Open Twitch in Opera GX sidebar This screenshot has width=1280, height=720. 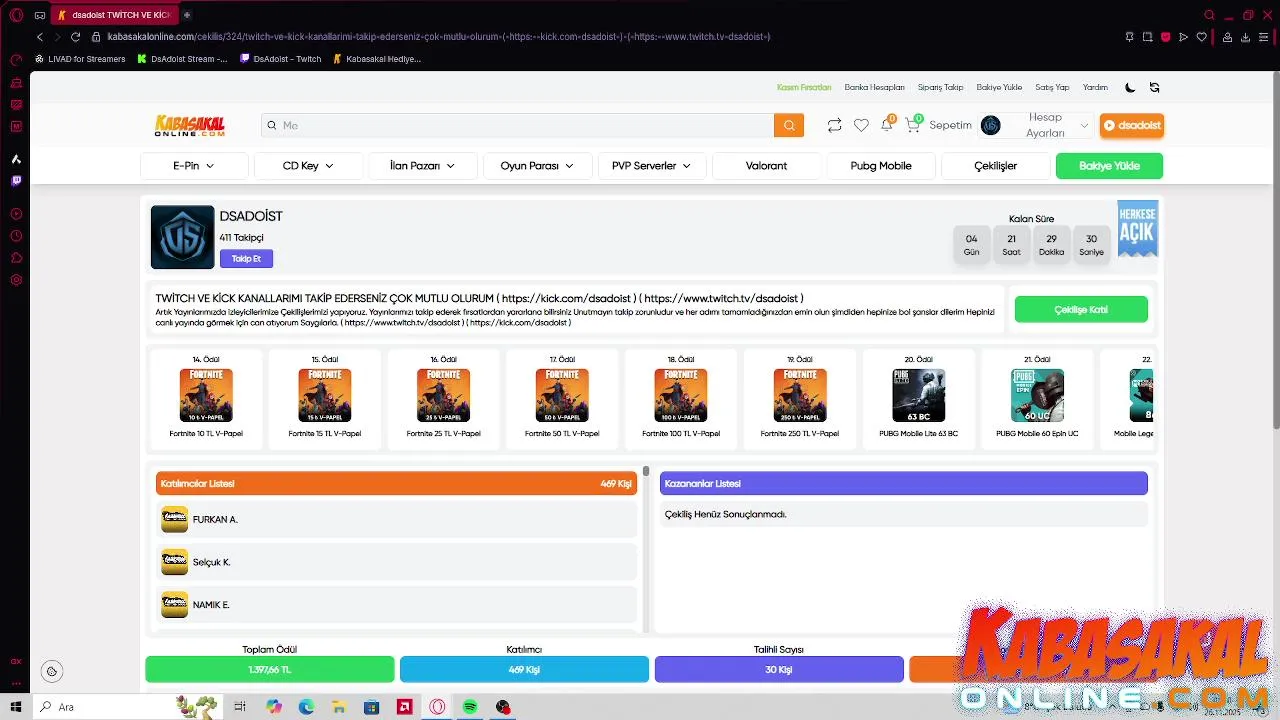(16, 181)
